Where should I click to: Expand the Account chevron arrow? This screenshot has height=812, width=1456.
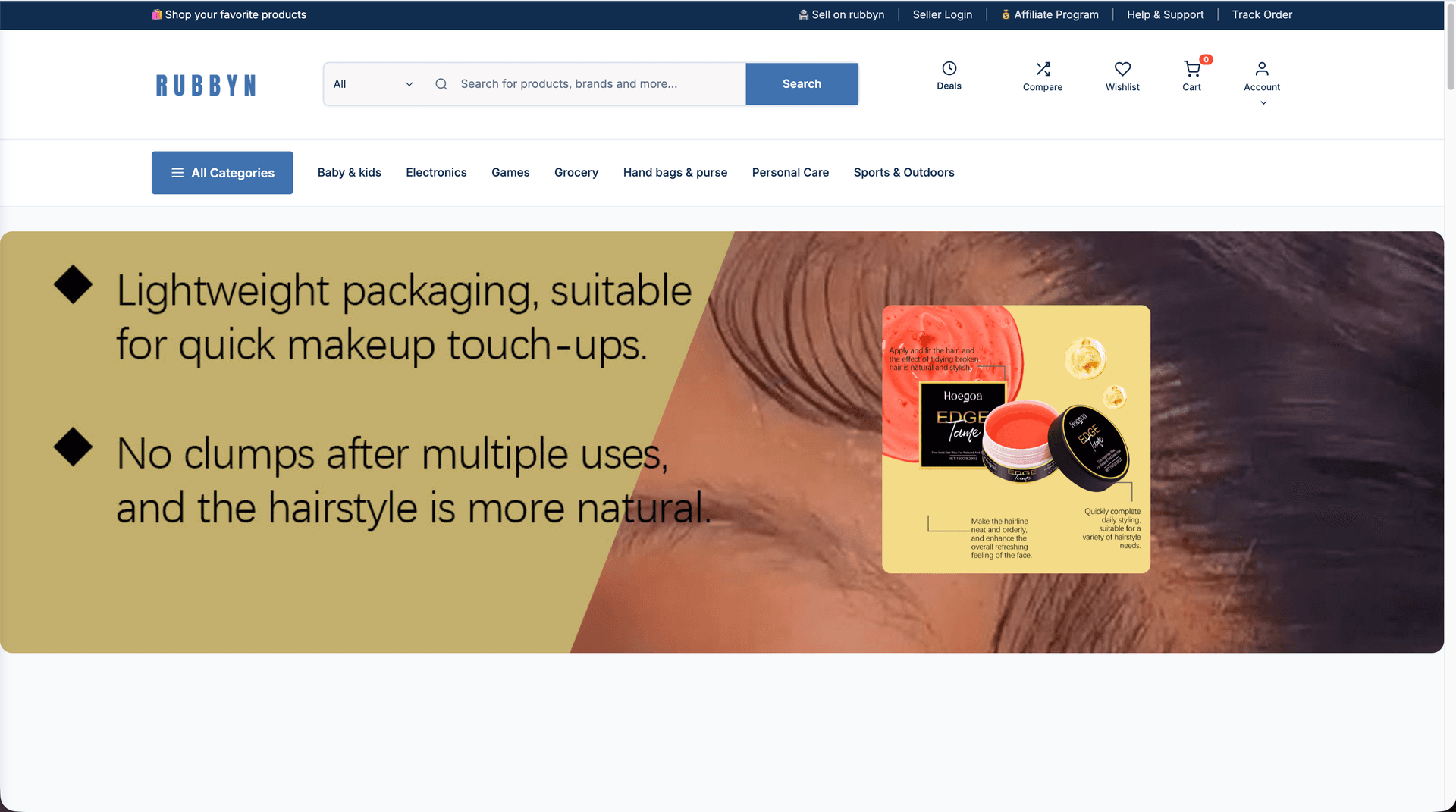1263,103
